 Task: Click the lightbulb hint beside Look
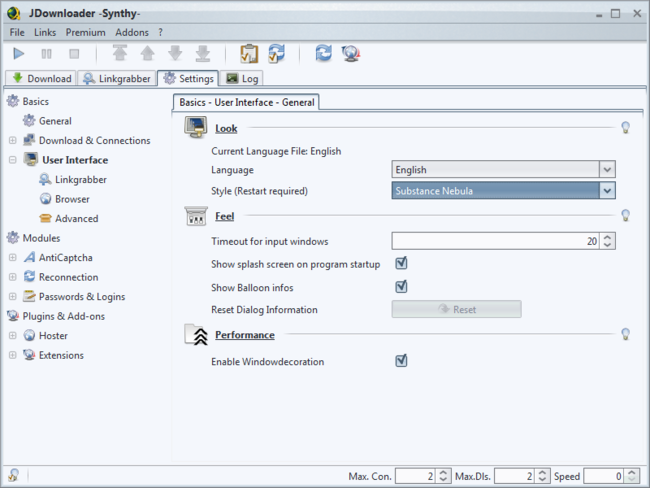626,127
